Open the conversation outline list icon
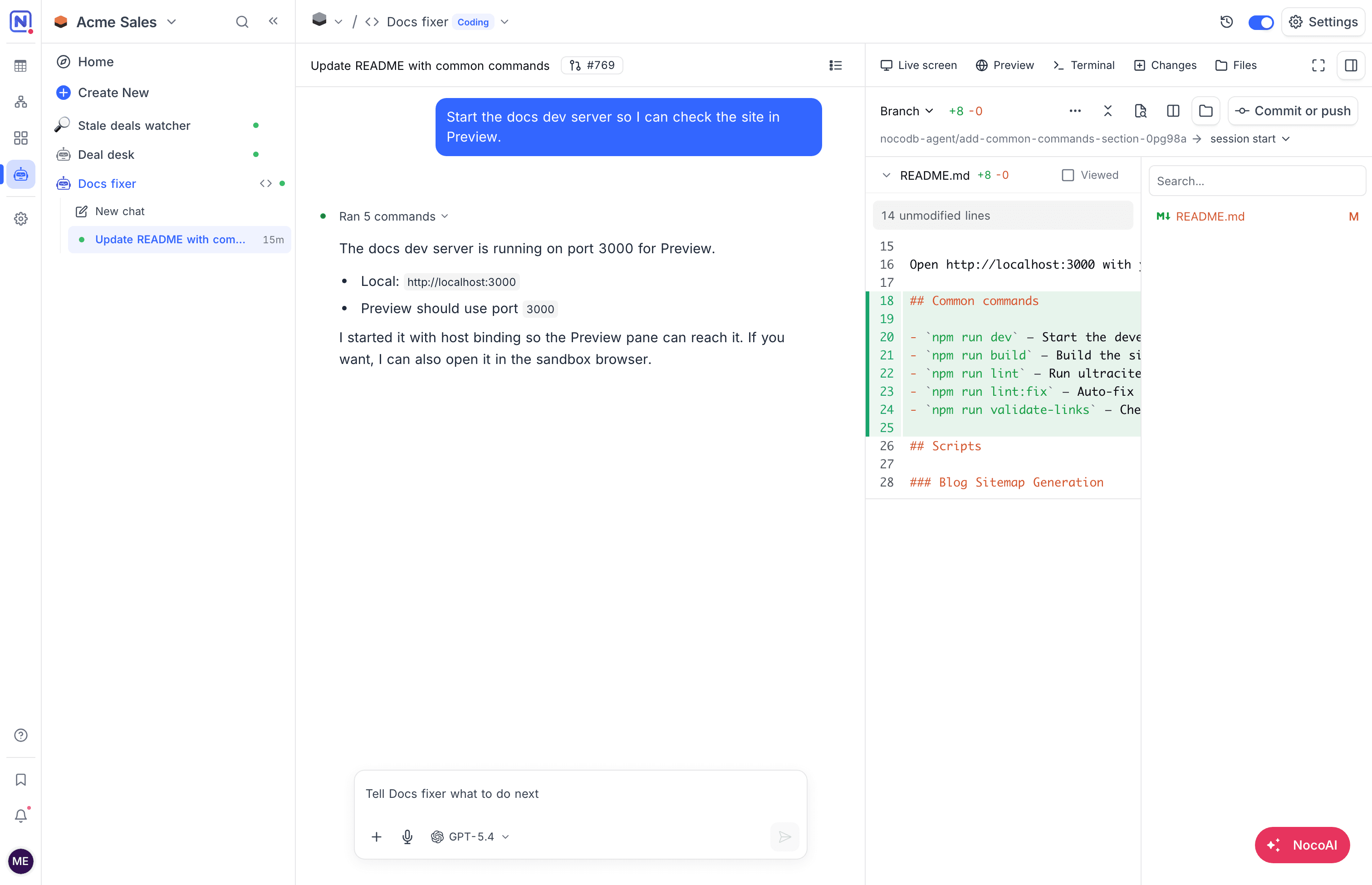Viewport: 1372px width, 885px height. click(835, 65)
